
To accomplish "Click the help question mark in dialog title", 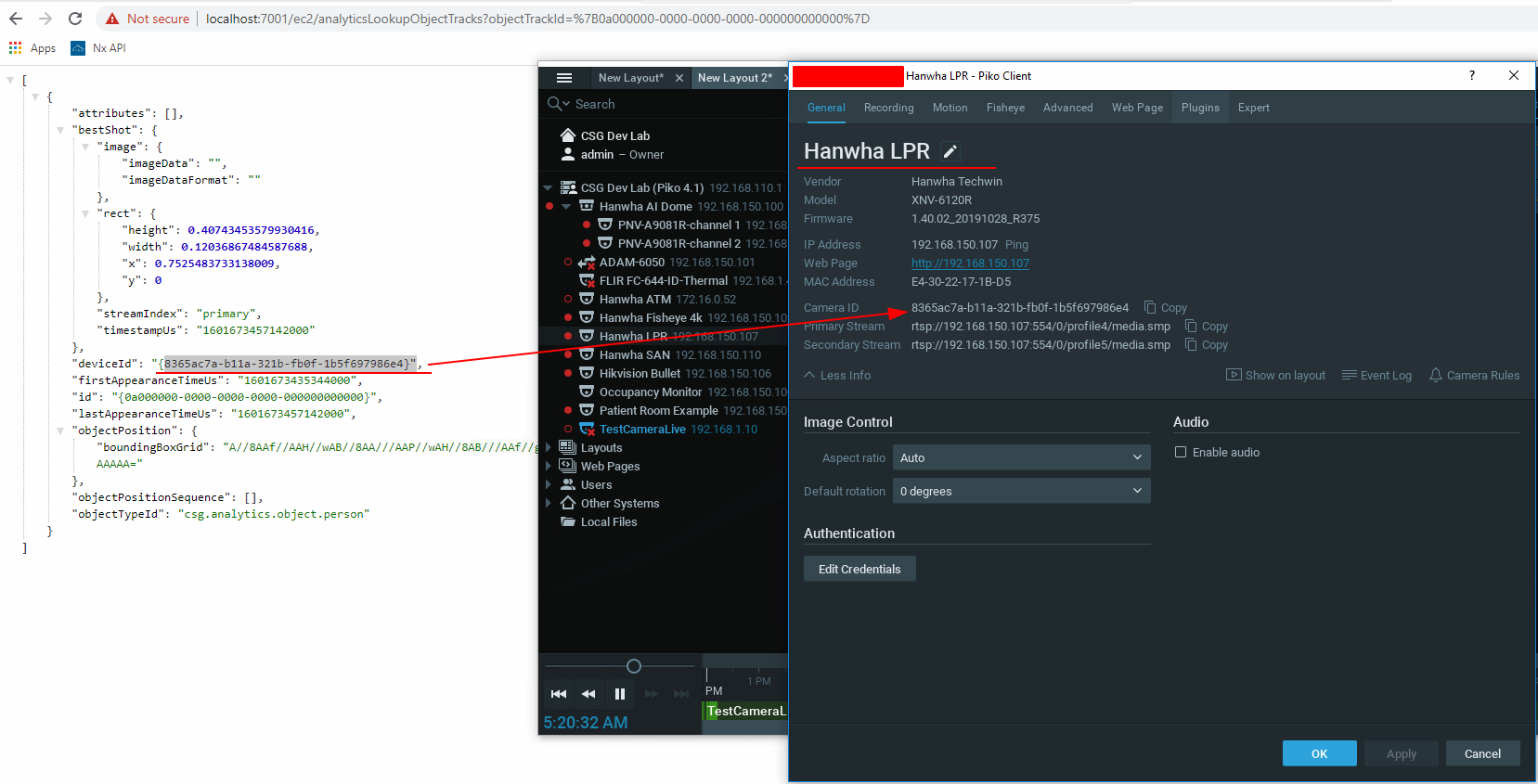I will click(x=1472, y=75).
